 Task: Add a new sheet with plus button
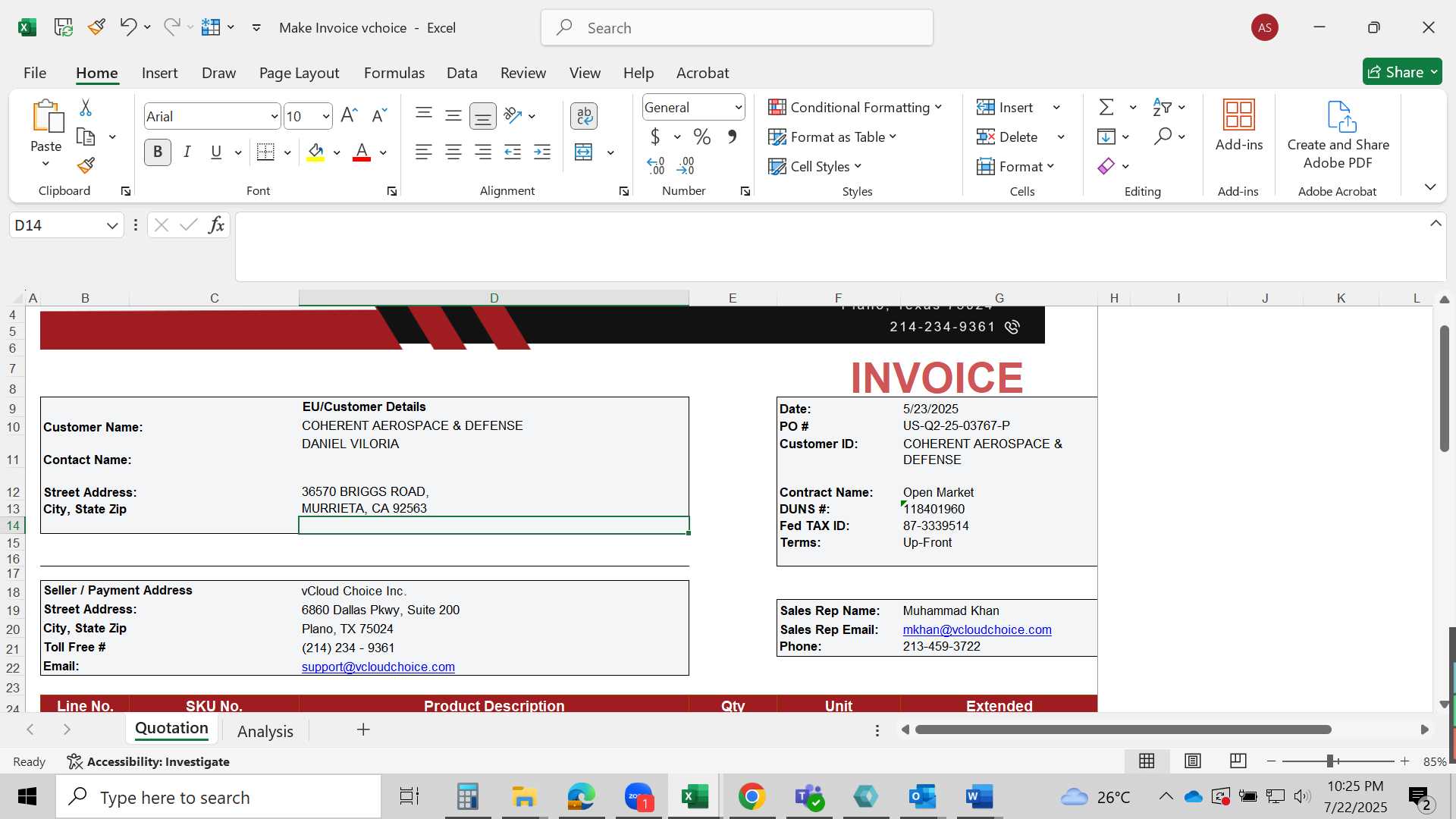(363, 730)
